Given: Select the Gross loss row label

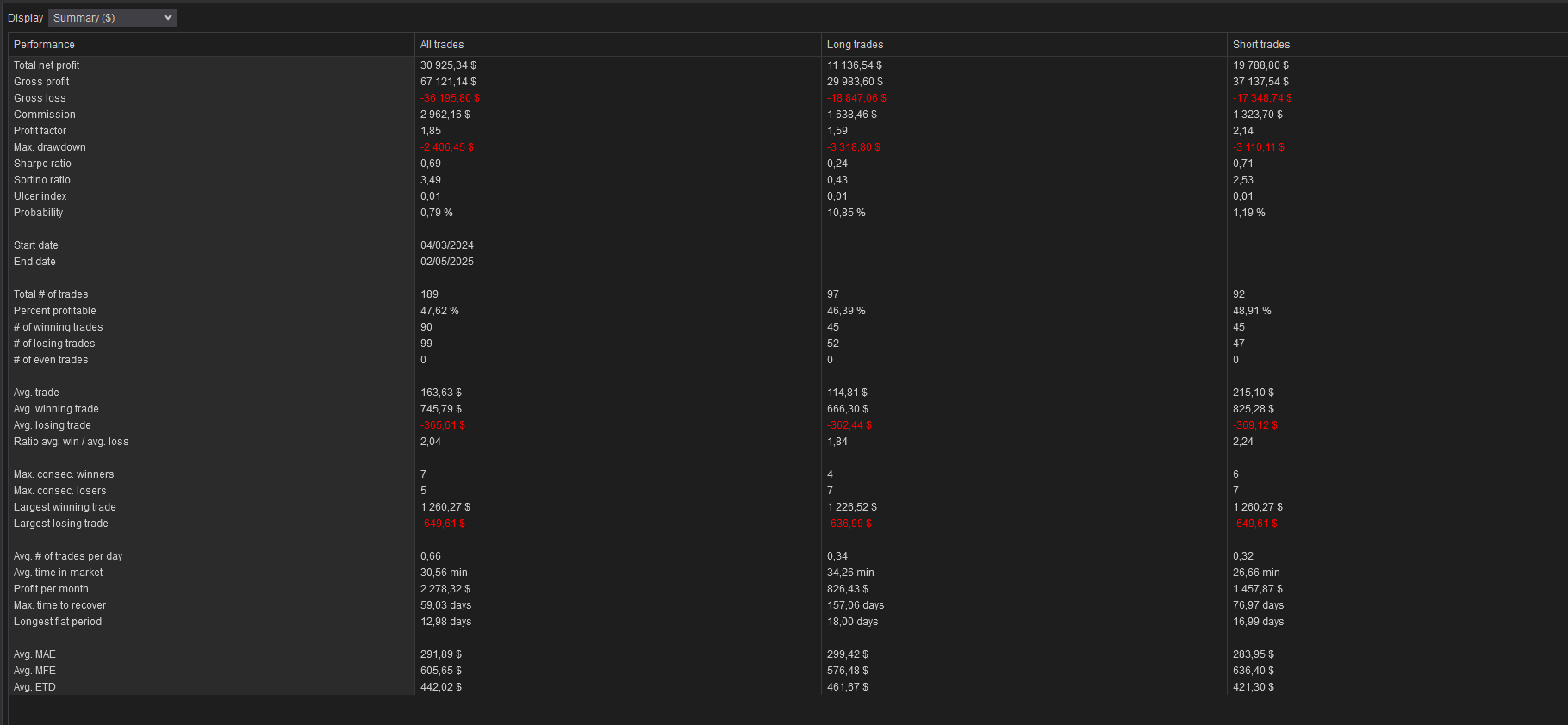Looking at the screenshot, I should (x=40, y=98).
